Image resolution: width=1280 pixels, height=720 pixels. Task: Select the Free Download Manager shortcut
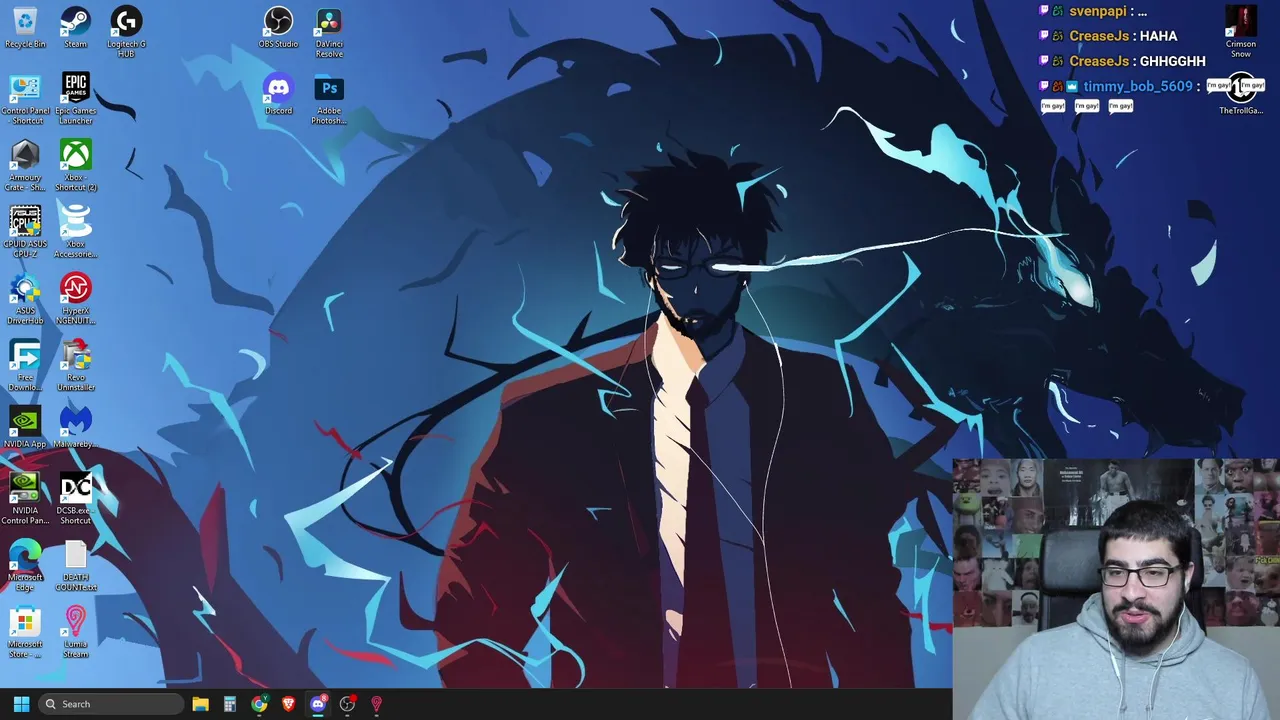[25, 366]
